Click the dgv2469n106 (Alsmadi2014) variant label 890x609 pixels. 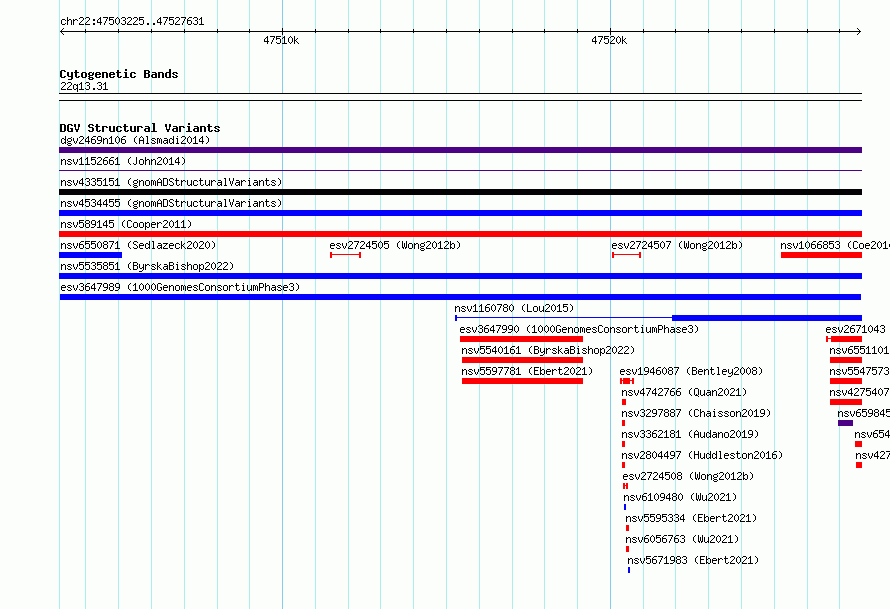pos(135,140)
